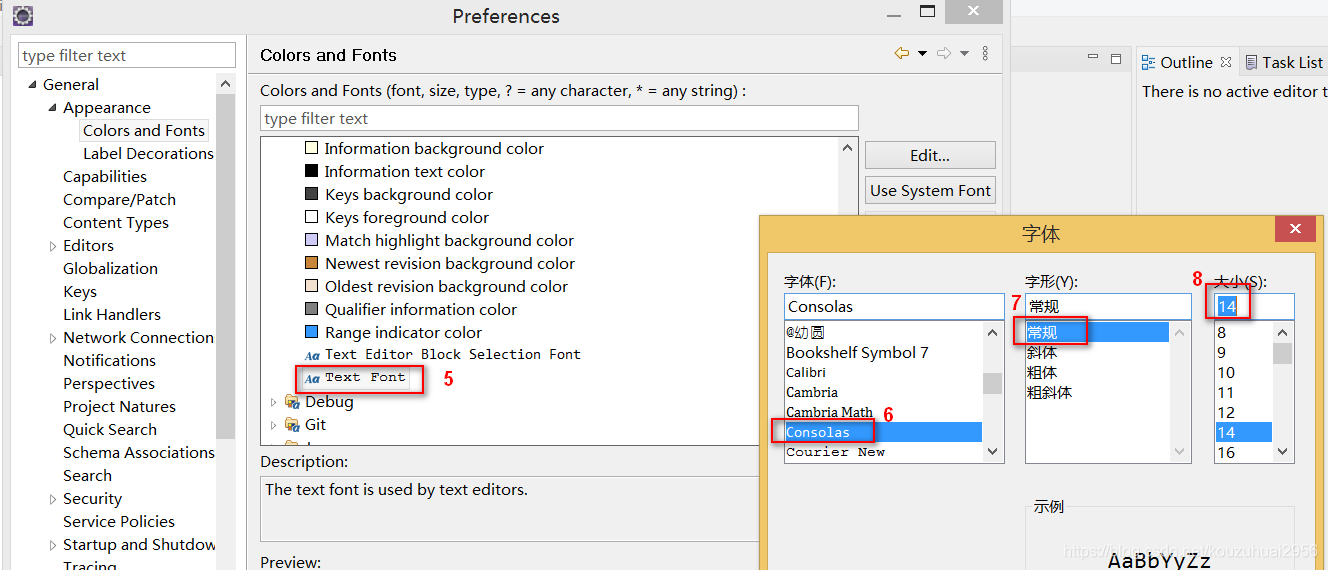Switch to the Task List view tab

pos(1283,62)
